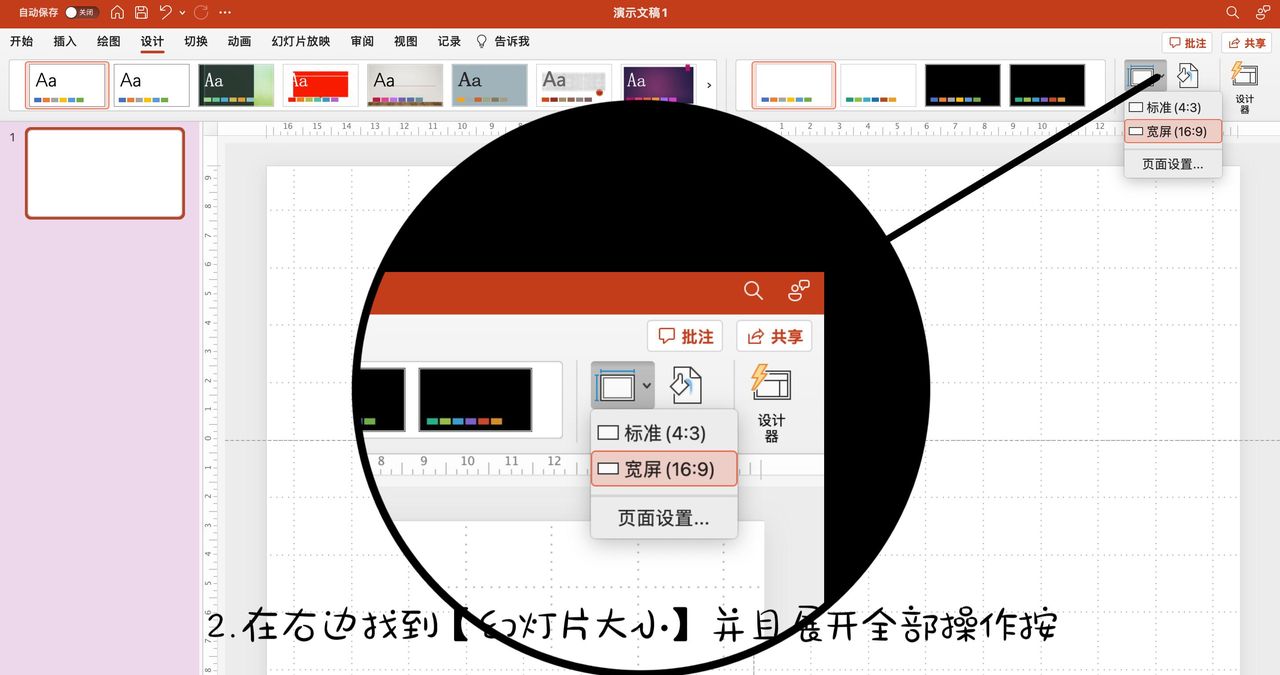This screenshot has width=1280, height=675.
Task: Click the real title bar's Search magnifier icon
Action: click(x=1233, y=13)
